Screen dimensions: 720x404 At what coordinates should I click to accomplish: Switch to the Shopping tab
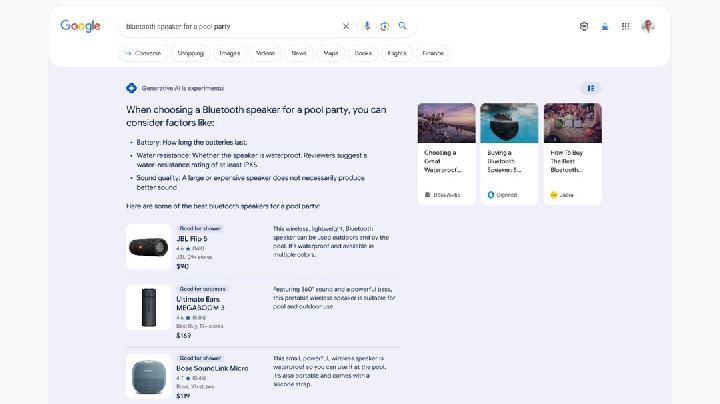(190, 53)
